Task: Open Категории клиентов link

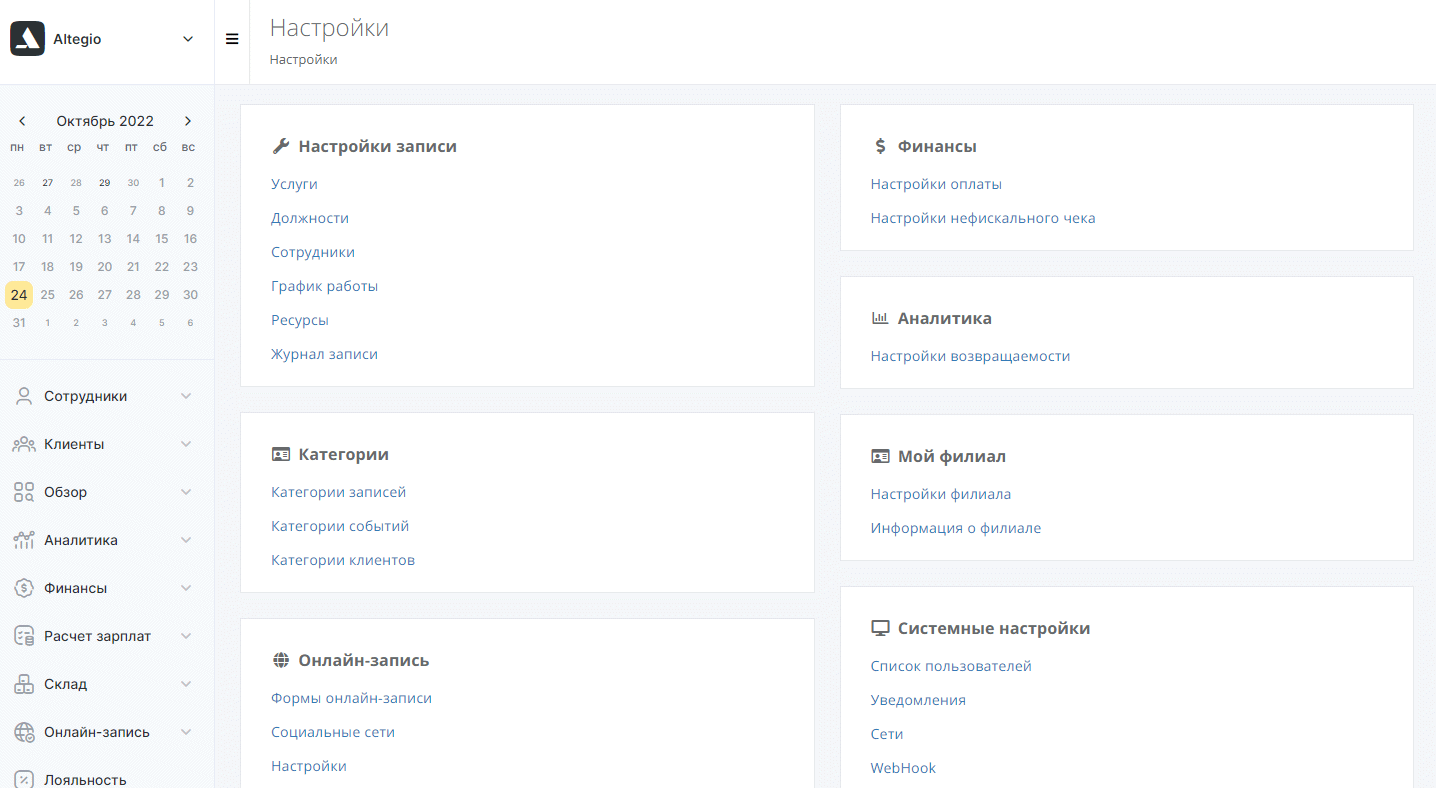Action: tap(343, 560)
